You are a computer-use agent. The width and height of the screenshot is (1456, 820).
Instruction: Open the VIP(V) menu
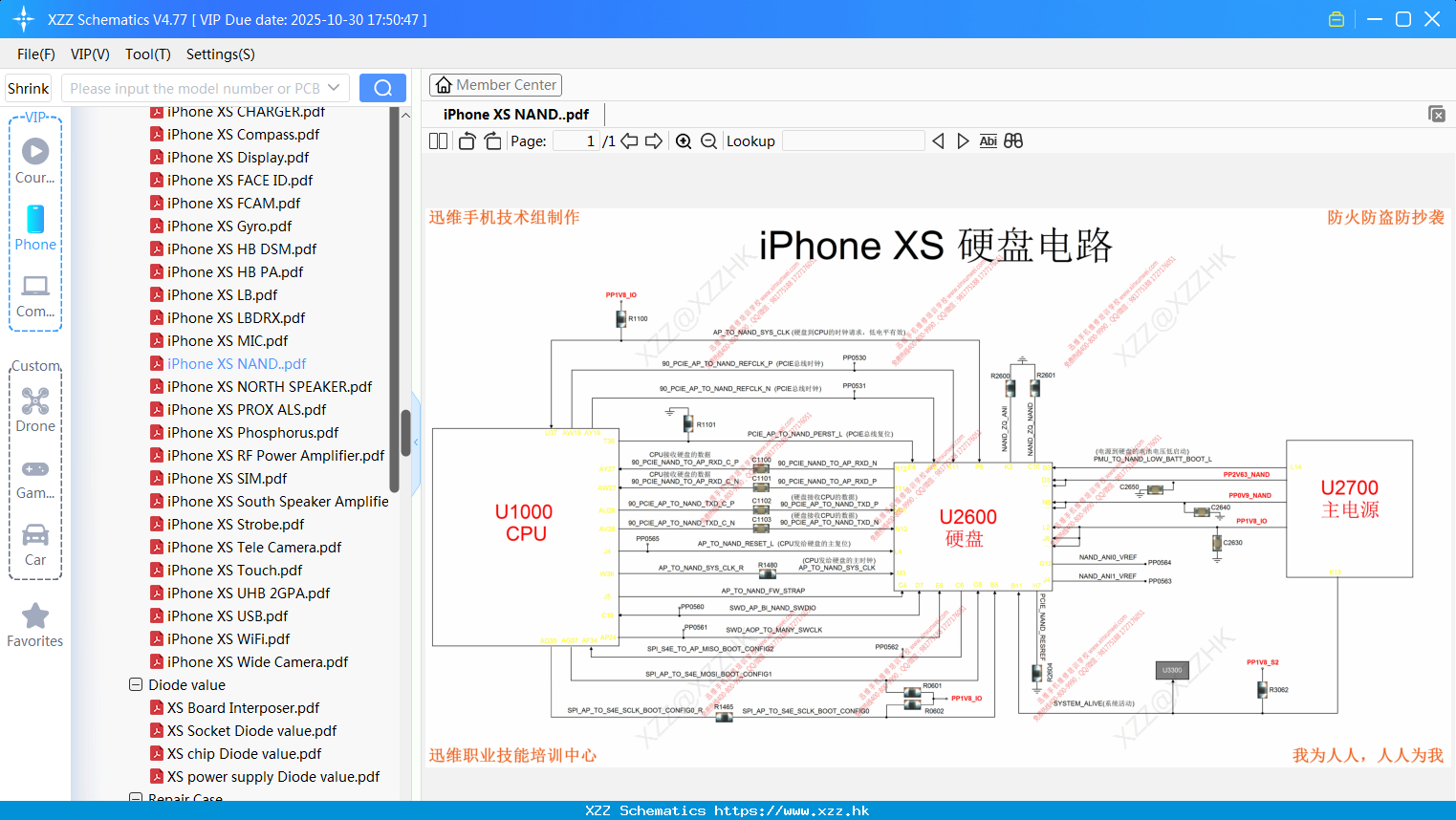90,54
